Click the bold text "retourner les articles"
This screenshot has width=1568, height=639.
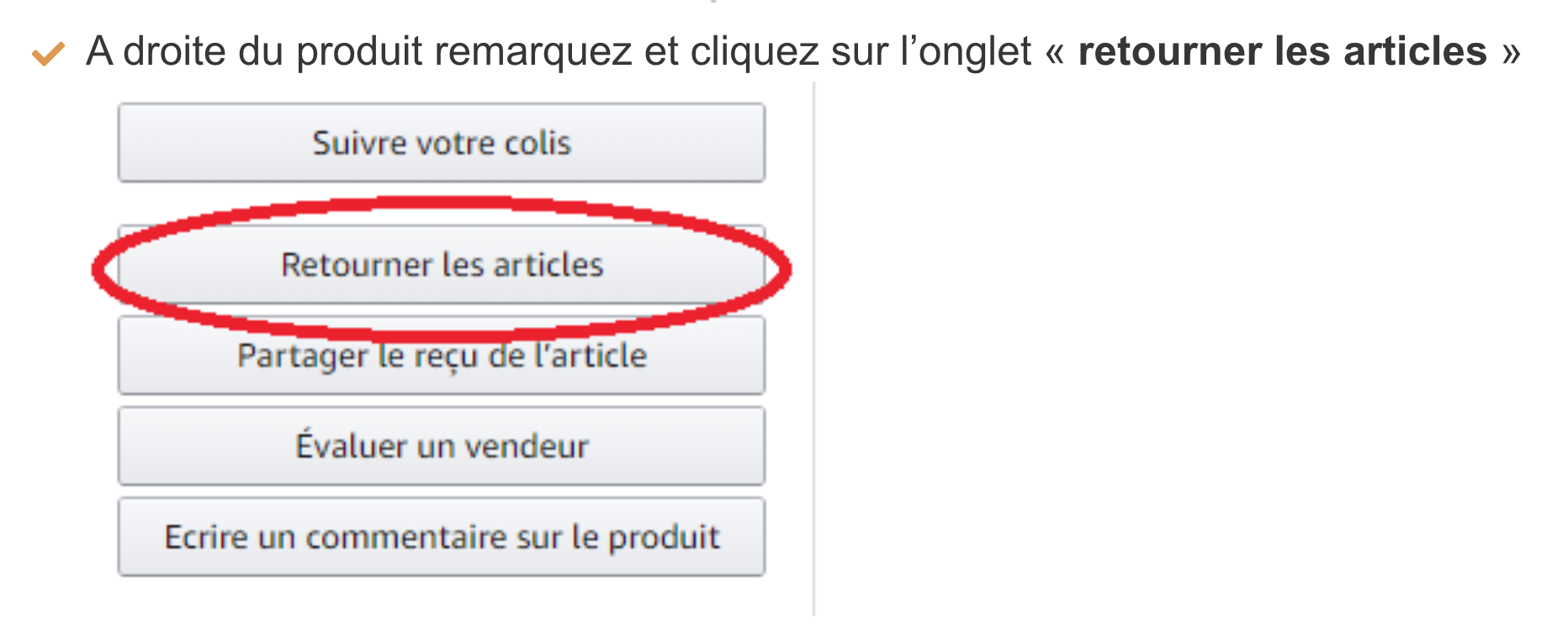coord(1282,51)
